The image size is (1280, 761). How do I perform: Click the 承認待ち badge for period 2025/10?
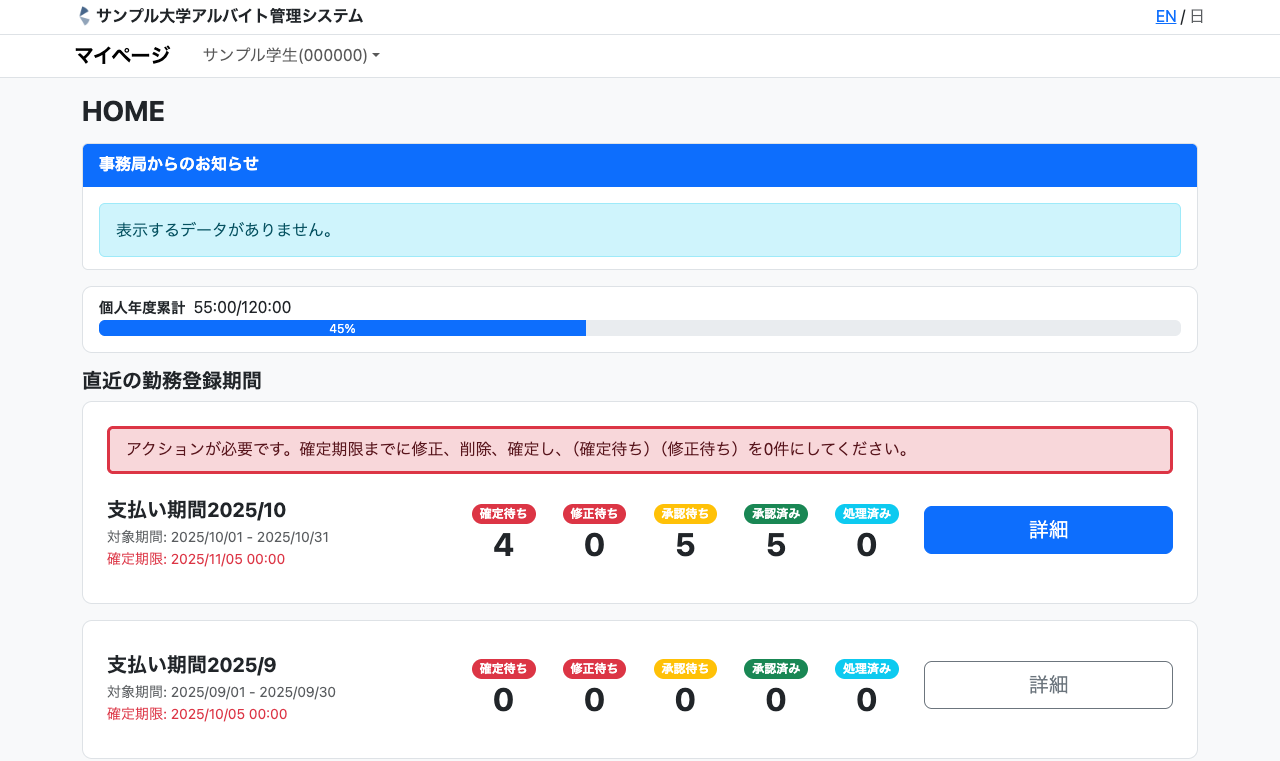(685, 514)
